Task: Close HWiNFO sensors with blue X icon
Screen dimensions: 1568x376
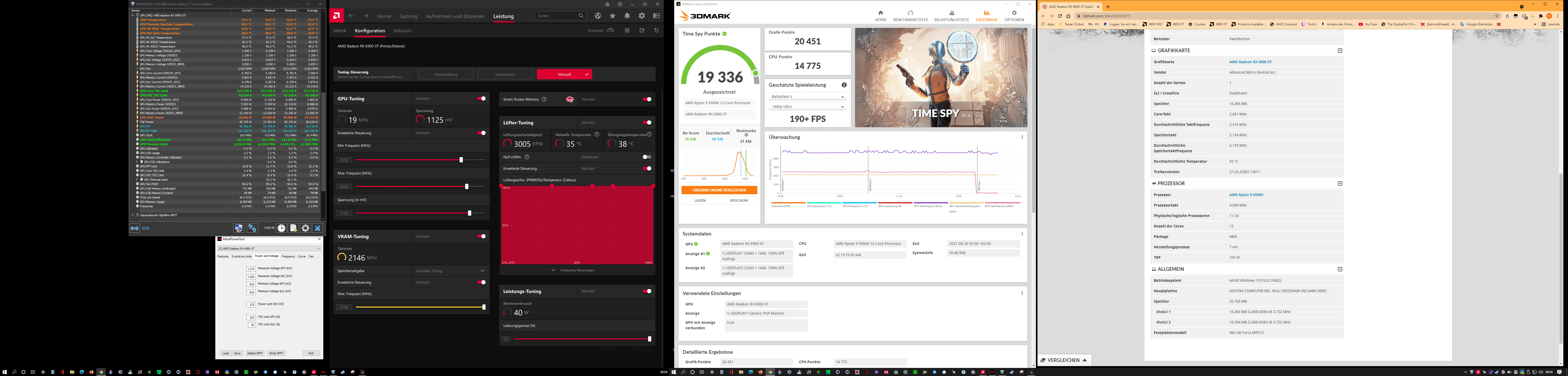Action: click(x=317, y=228)
